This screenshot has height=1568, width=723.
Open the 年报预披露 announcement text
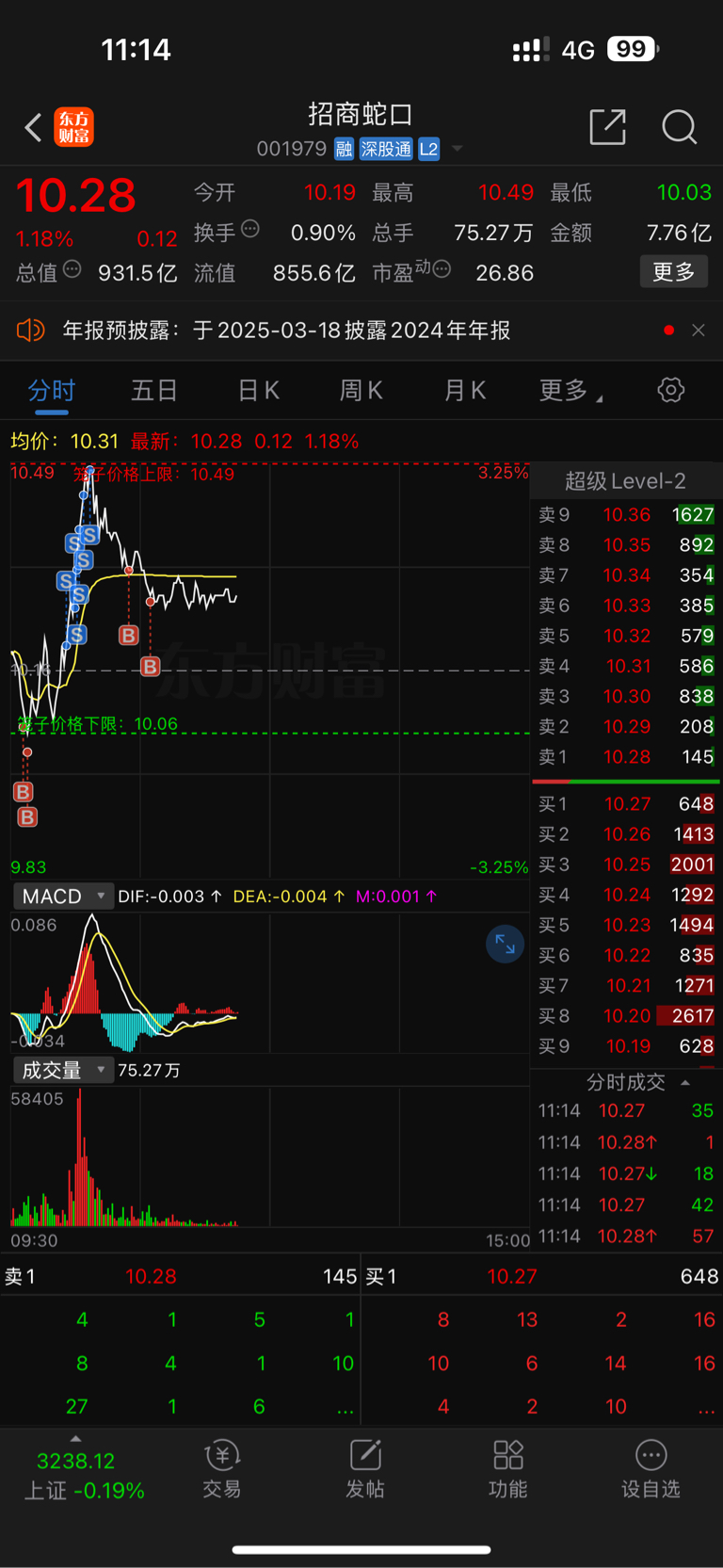pyautogui.click(x=286, y=331)
